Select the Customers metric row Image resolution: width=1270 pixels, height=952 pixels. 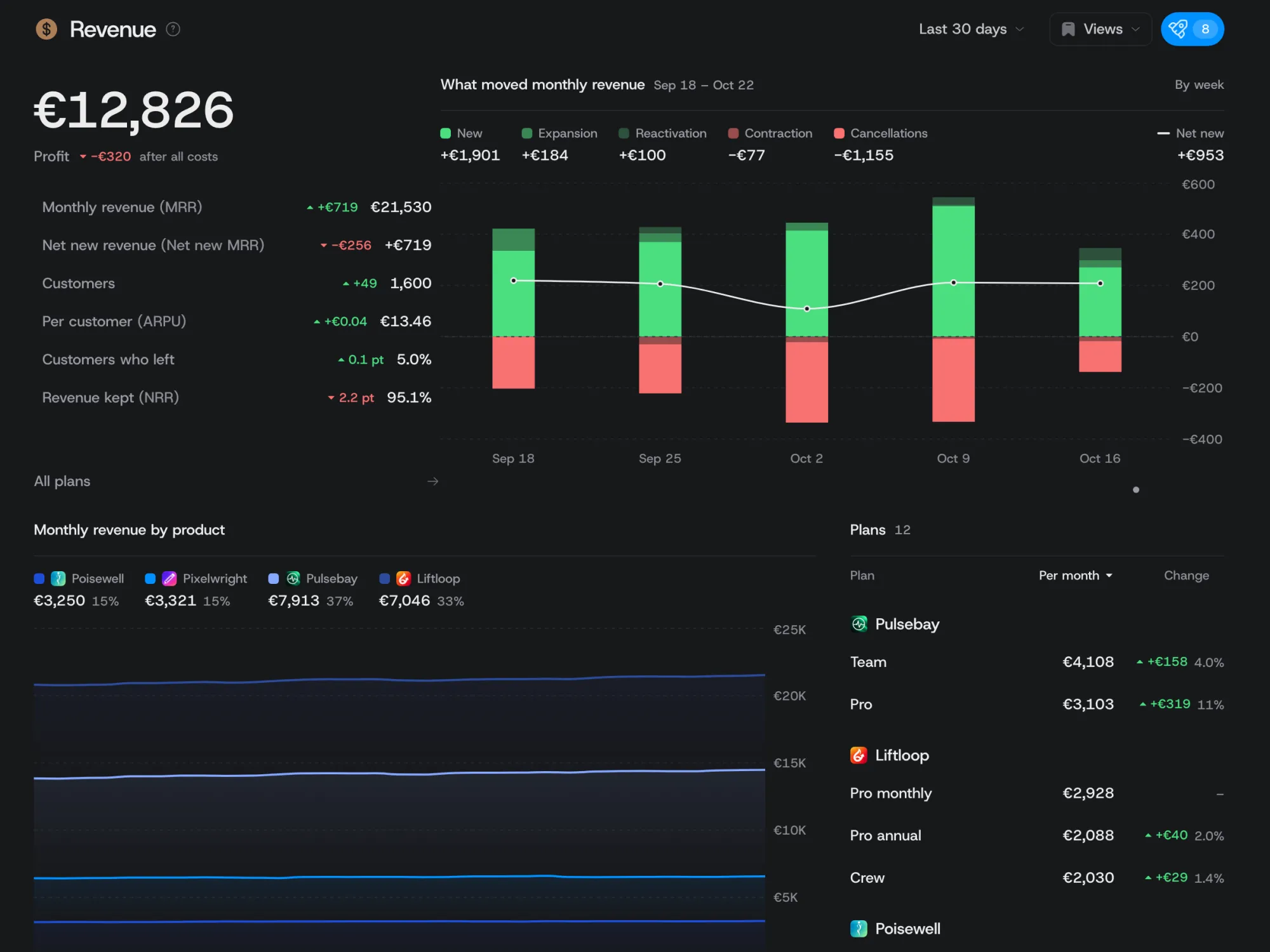tap(236, 283)
